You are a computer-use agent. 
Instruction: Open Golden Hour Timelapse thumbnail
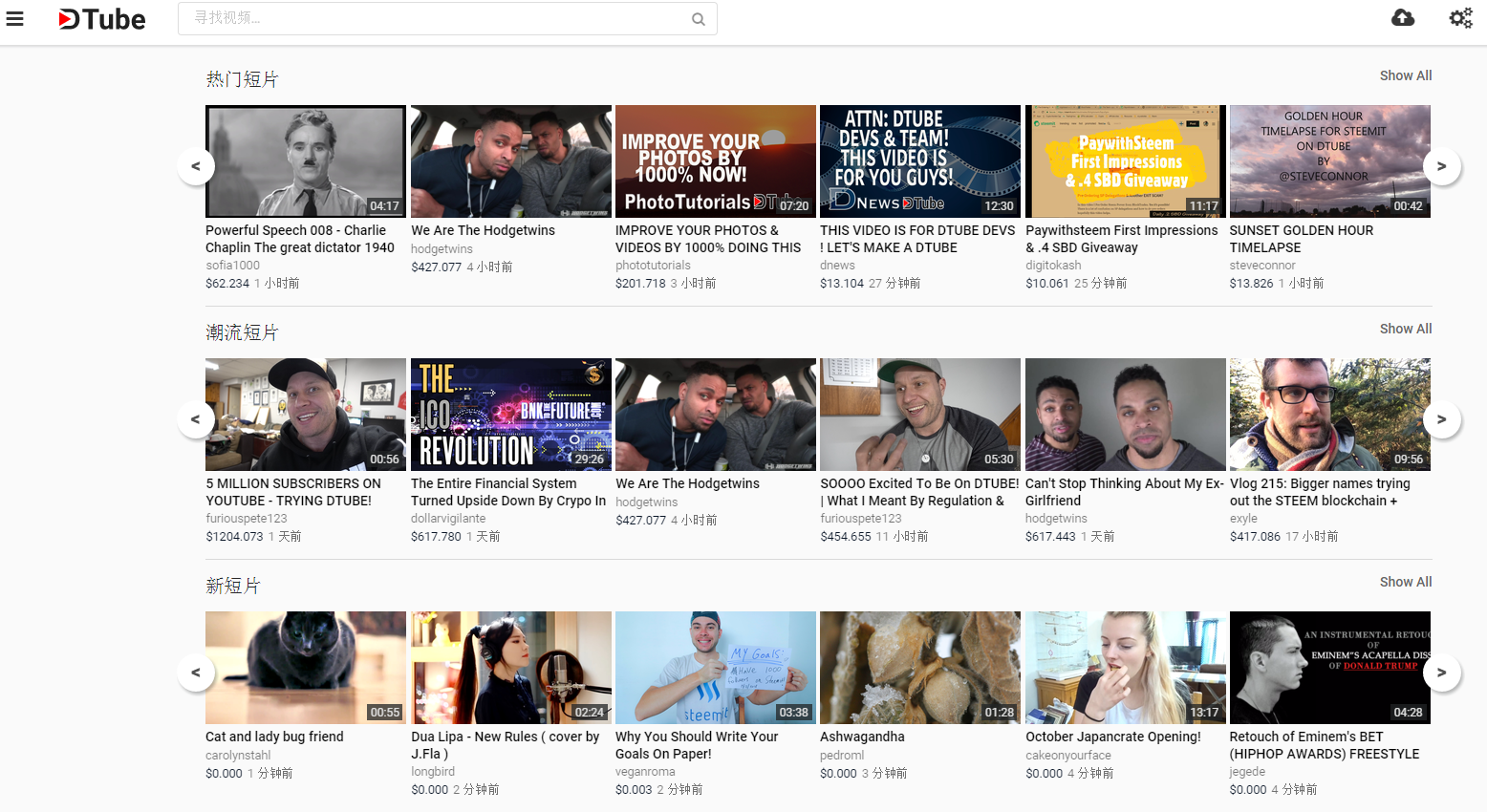1330,161
